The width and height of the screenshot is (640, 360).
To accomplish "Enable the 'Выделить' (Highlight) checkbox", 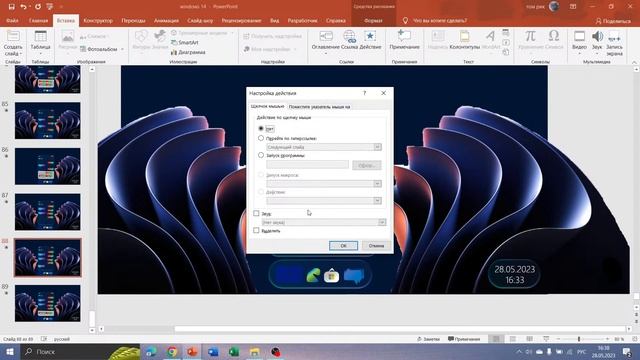I will 256,231.
